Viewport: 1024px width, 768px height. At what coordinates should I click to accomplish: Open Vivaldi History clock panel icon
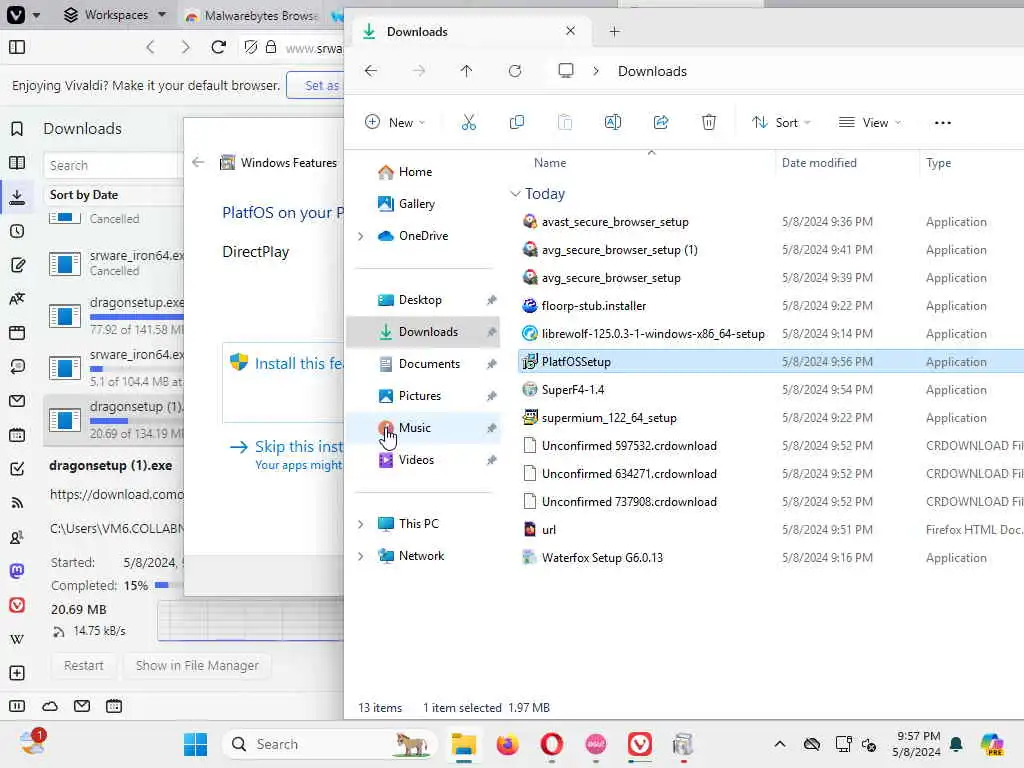point(18,231)
